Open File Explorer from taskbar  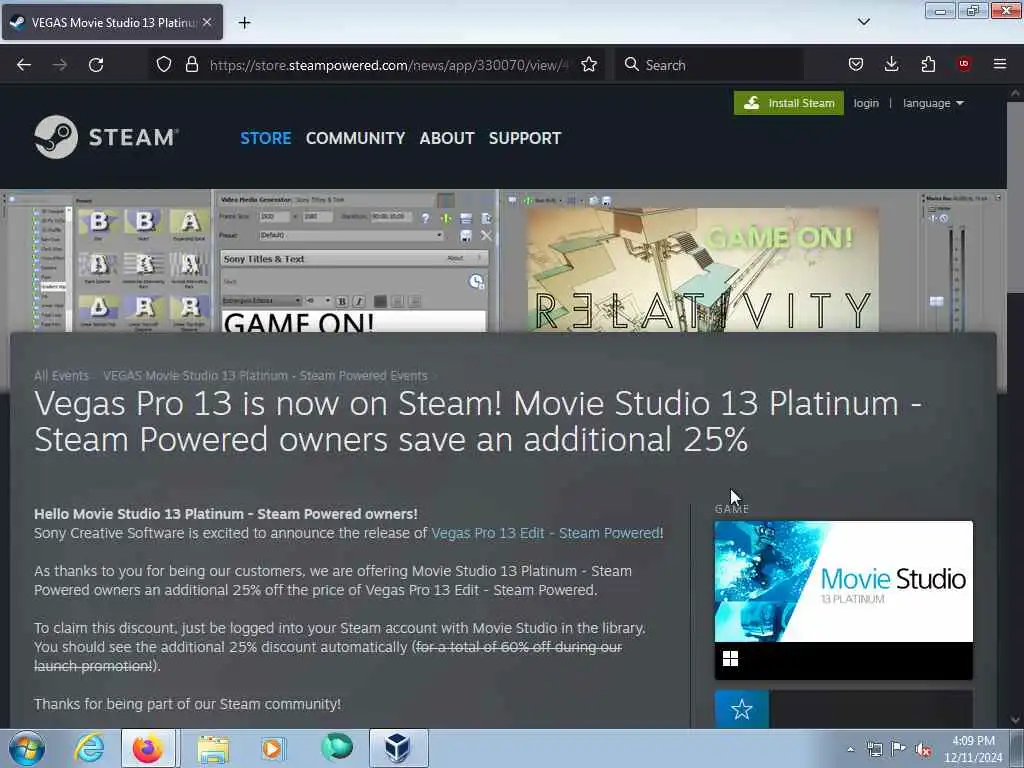tap(213, 748)
